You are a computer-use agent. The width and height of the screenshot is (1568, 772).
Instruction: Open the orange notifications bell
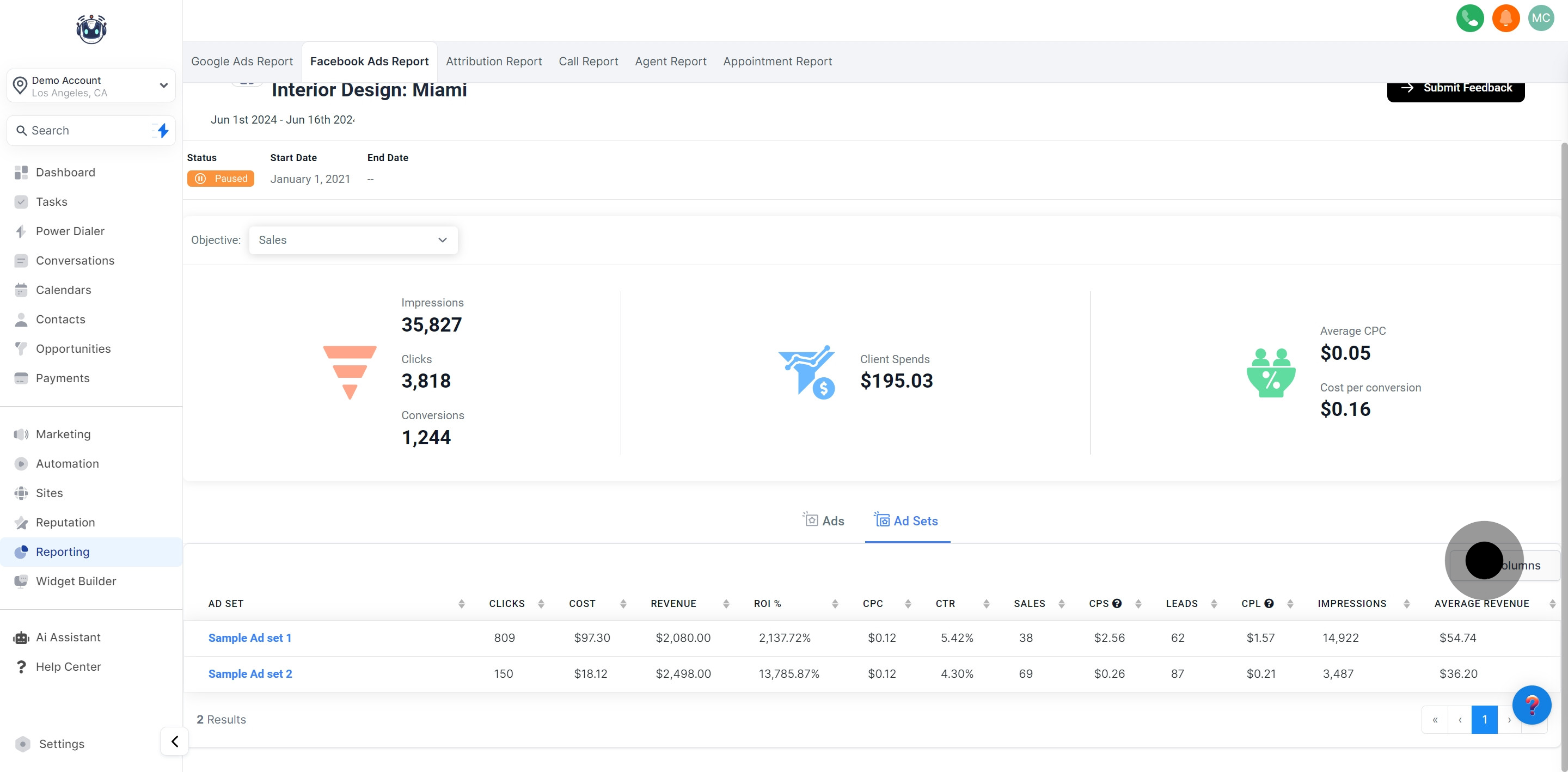pos(1505,19)
